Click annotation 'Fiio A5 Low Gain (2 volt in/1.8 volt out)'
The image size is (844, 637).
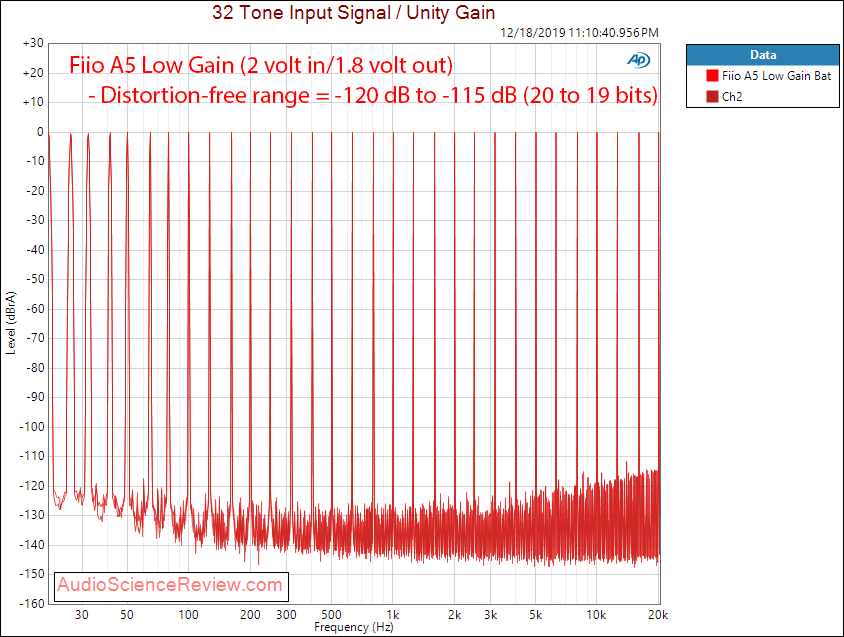261,65
